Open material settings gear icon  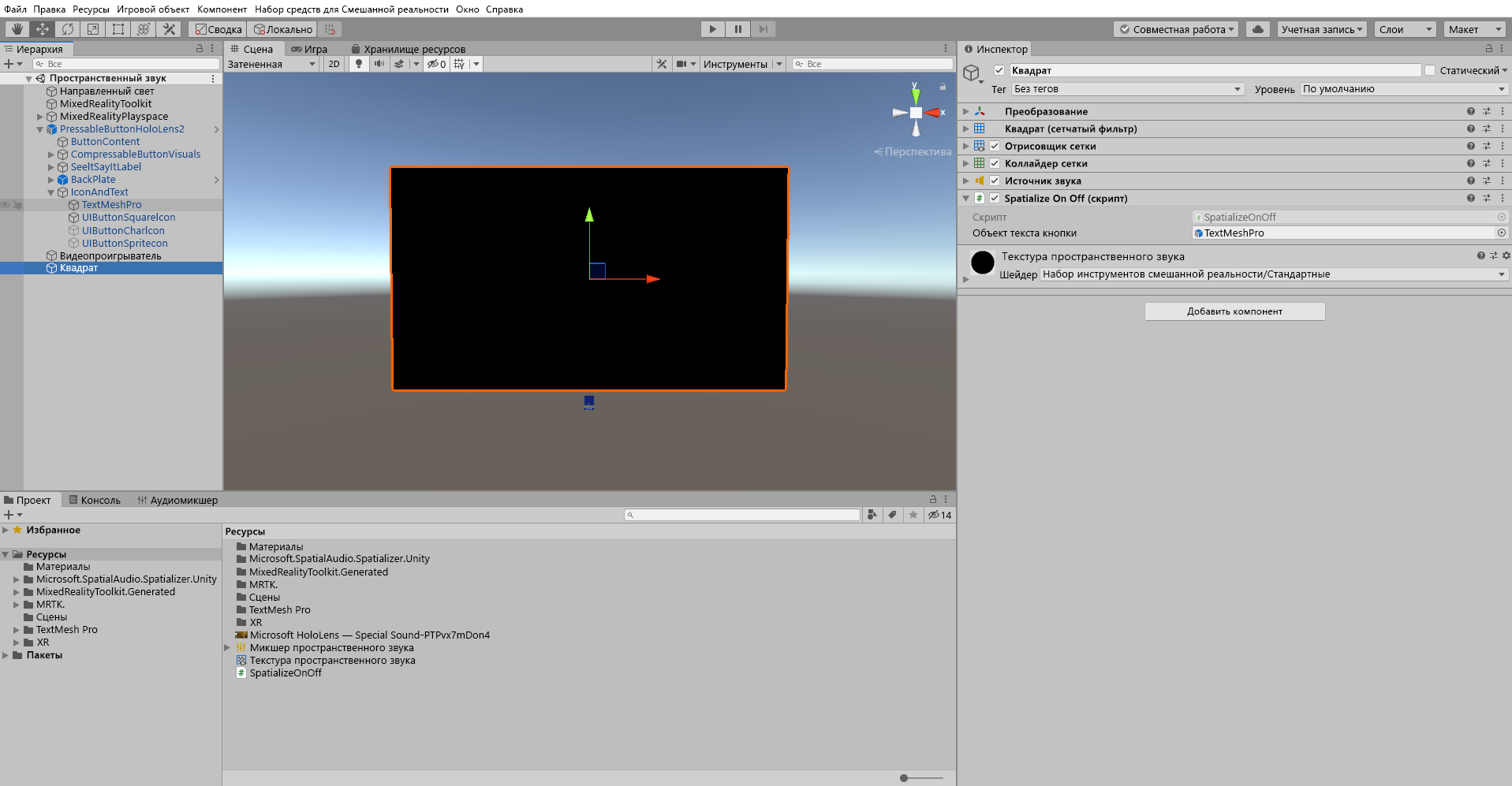1506,255
